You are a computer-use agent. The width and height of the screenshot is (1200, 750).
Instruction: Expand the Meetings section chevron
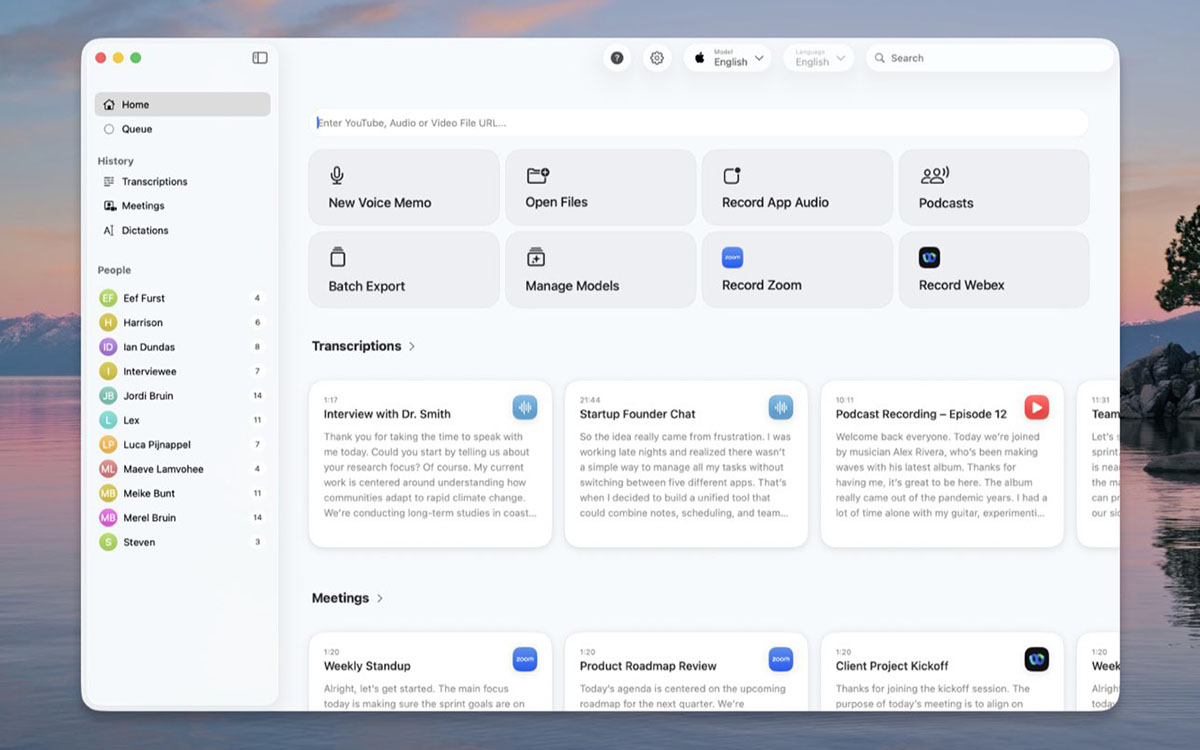(x=380, y=598)
